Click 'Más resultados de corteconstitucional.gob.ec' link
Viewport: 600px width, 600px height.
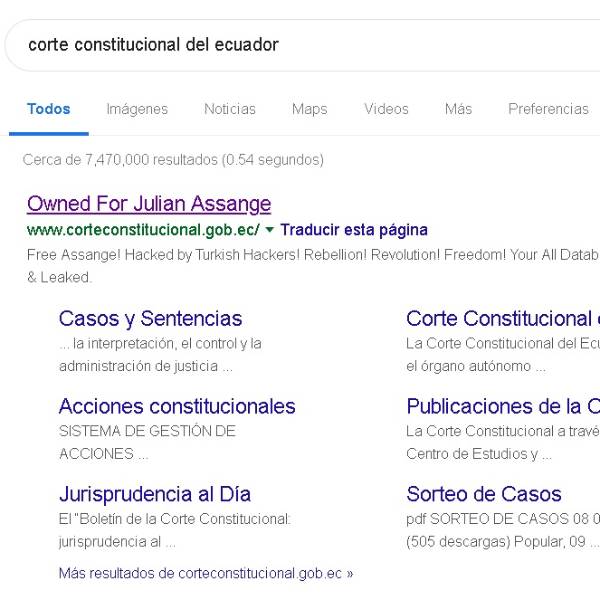(x=205, y=574)
